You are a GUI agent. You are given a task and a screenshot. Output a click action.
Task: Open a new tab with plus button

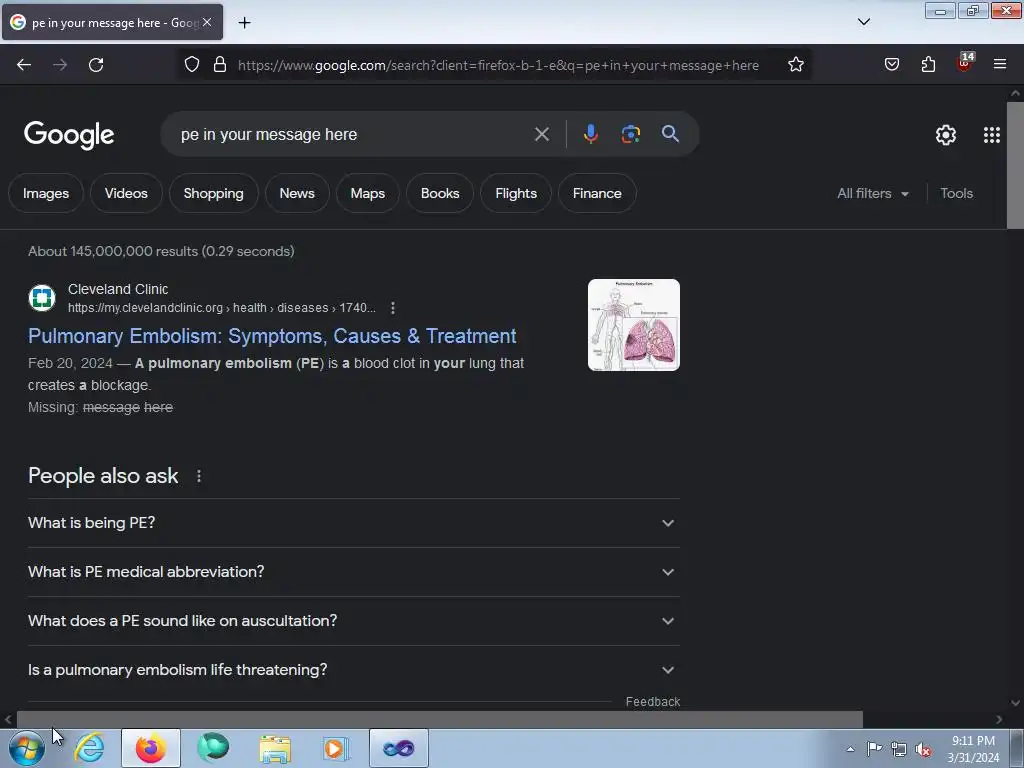click(x=244, y=23)
